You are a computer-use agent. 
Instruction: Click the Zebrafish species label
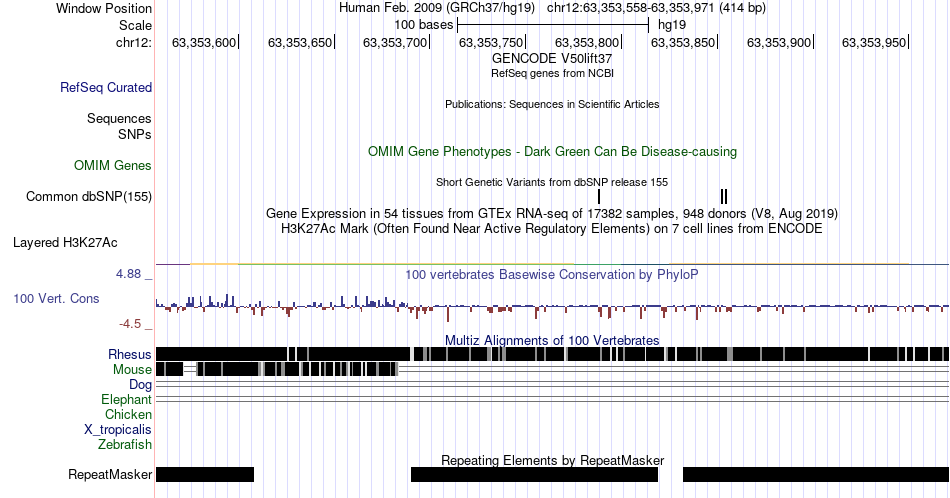pos(125,445)
